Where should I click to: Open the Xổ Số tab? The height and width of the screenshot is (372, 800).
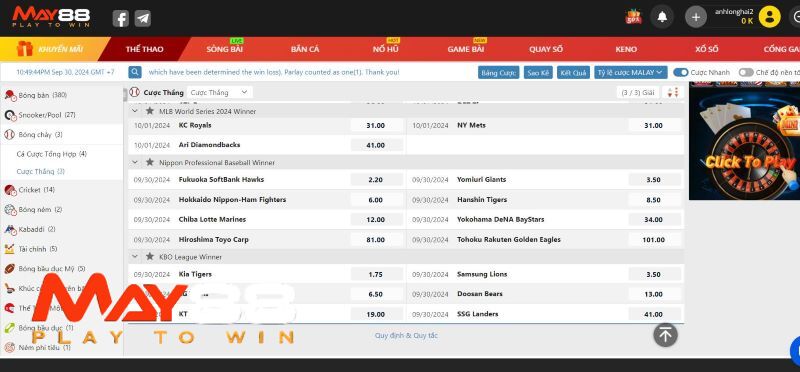(x=707, y=49)
